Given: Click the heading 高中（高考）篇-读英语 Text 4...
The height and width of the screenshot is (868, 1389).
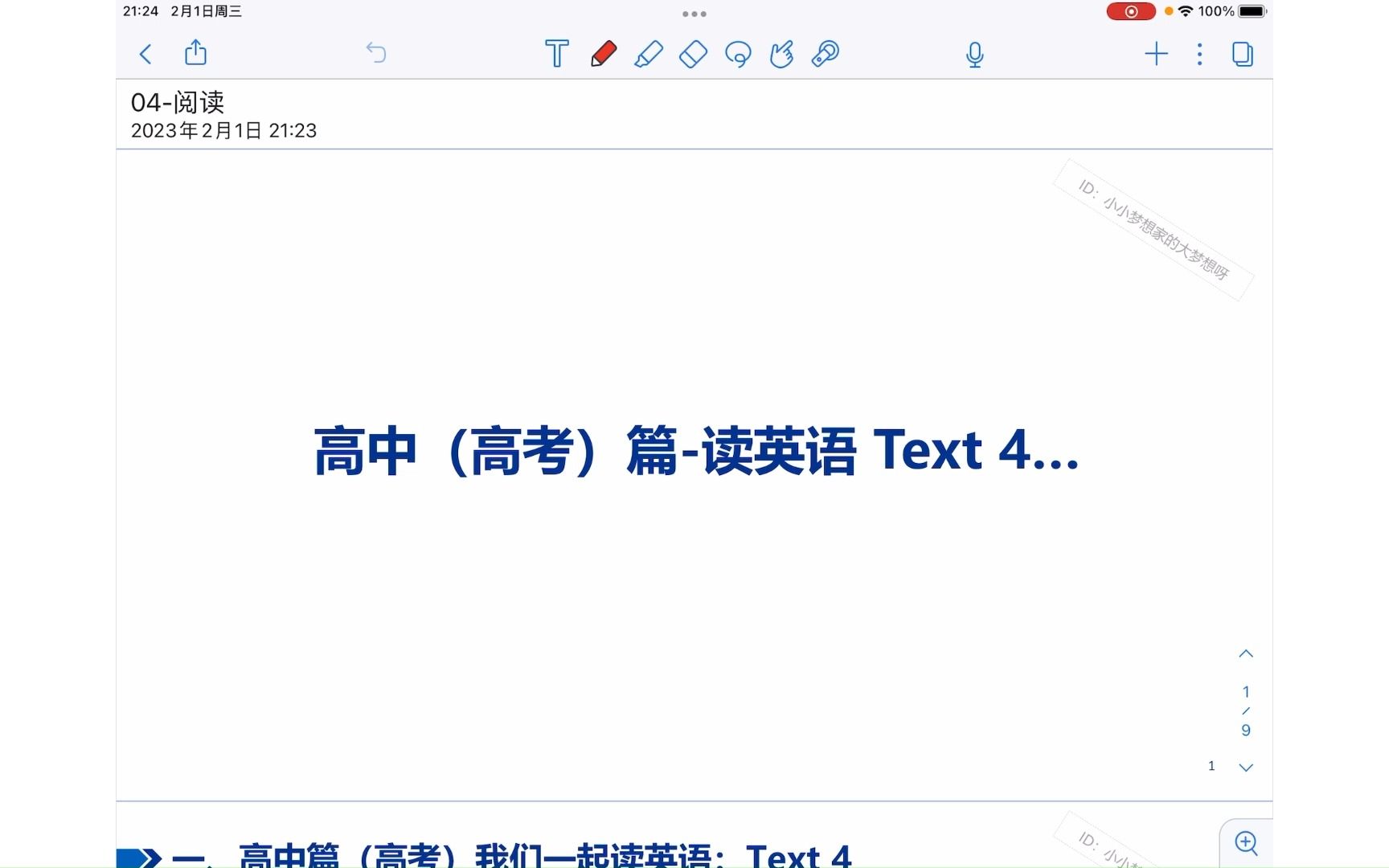Looking at the screenshot, I should click(696, 451).
